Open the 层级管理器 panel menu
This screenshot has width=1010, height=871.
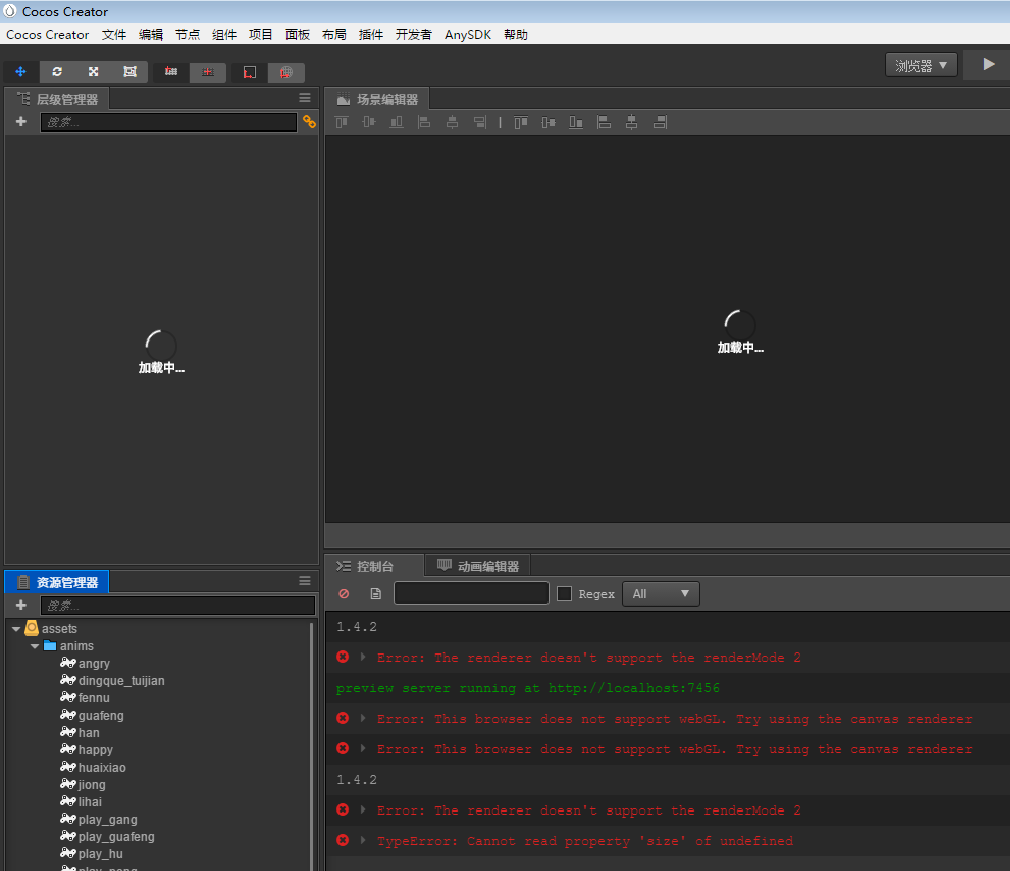[305, 98]
